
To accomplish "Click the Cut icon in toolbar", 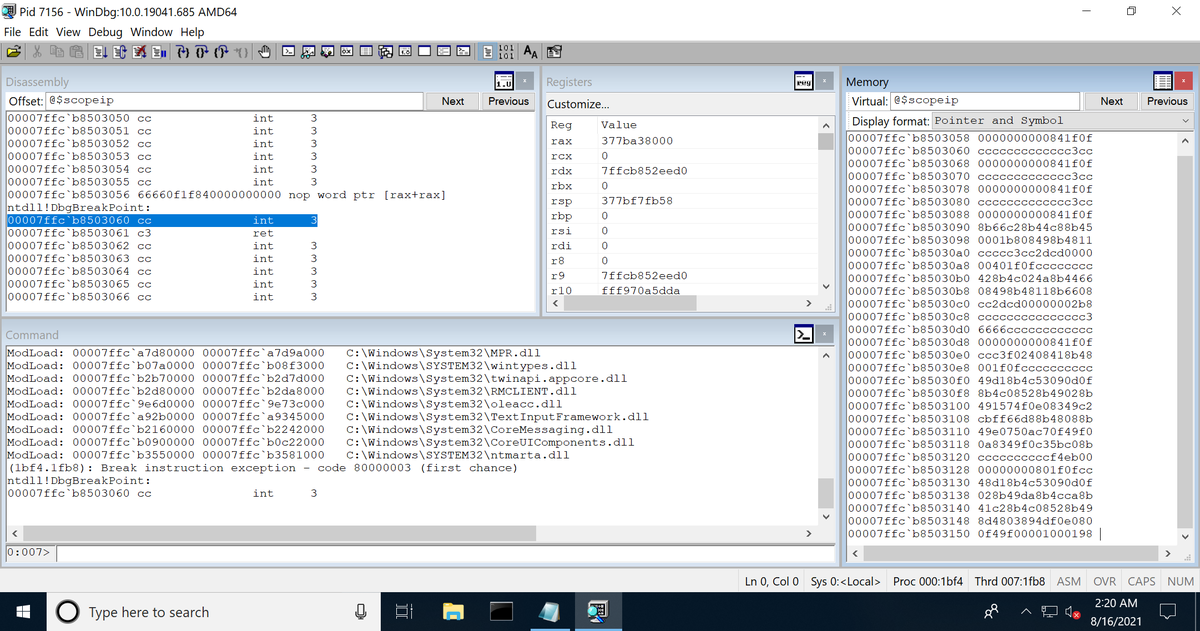I will (37, 51).
